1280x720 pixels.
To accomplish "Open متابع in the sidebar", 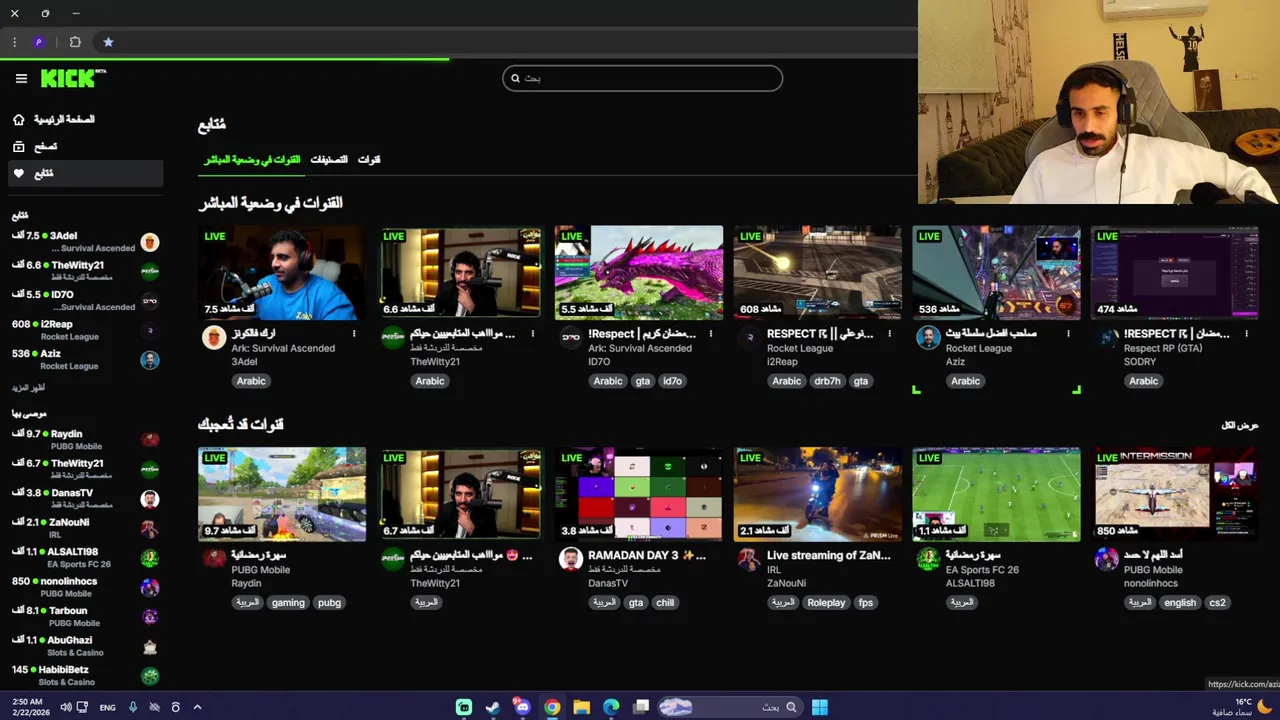I will click(88, 173).
